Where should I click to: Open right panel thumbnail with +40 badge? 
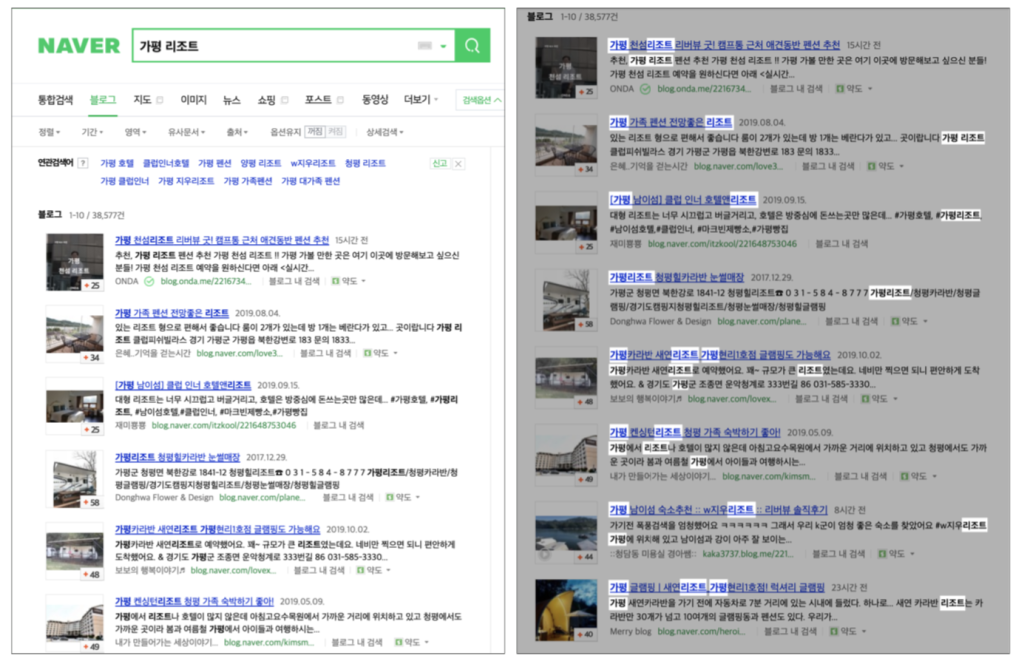[x=566, y=610]
